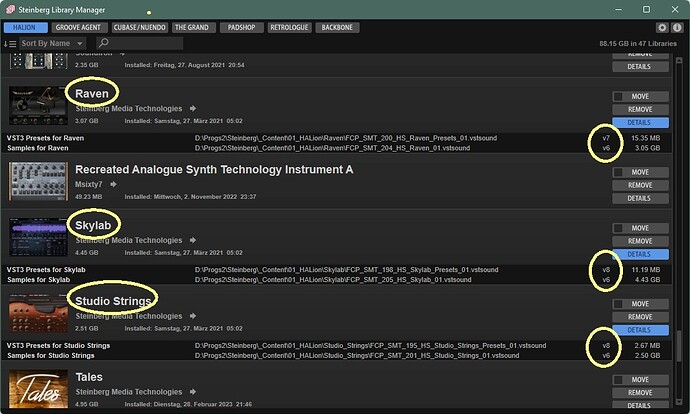Screen dimensions: 690x414
Task: Remove the Studio Strings library
Action: (640, 317)
